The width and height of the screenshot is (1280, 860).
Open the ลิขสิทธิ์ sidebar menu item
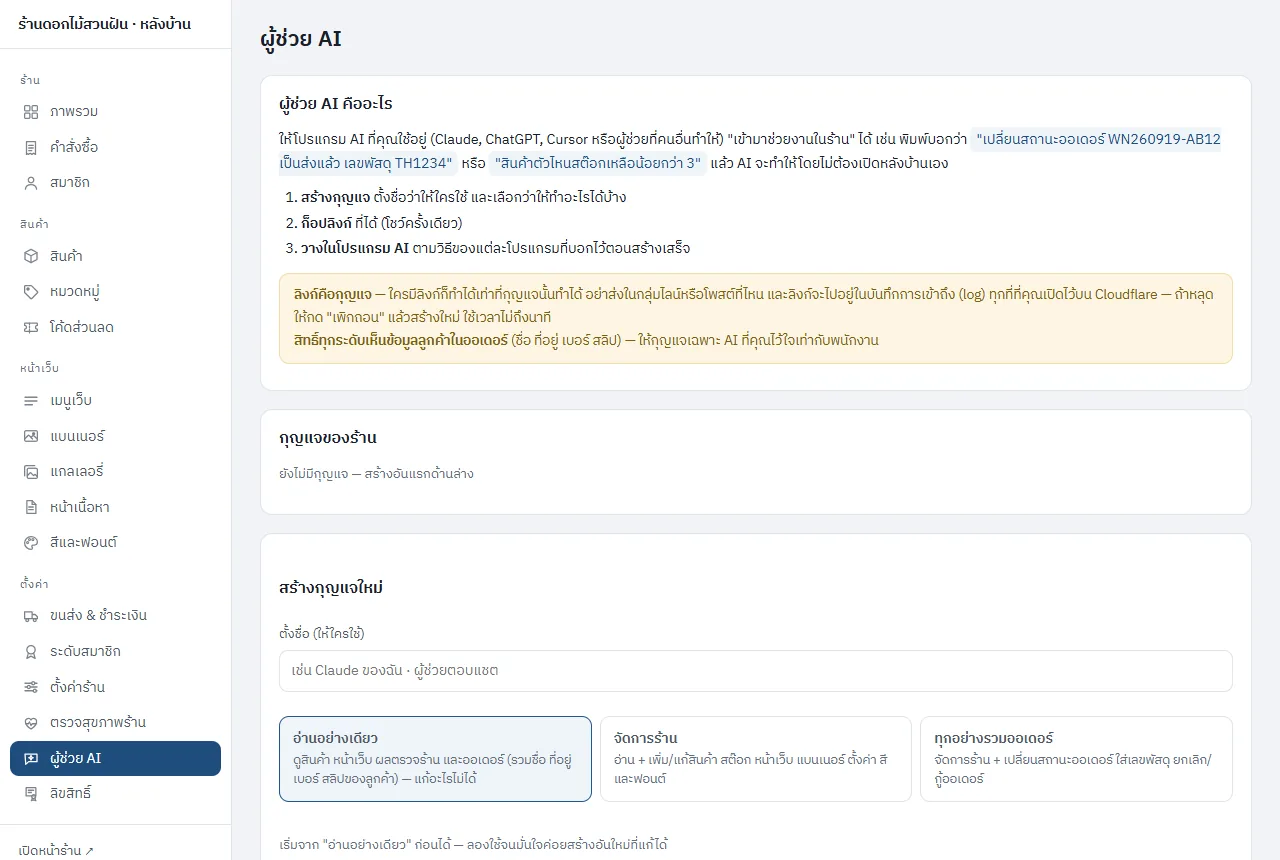click(115, 793)
